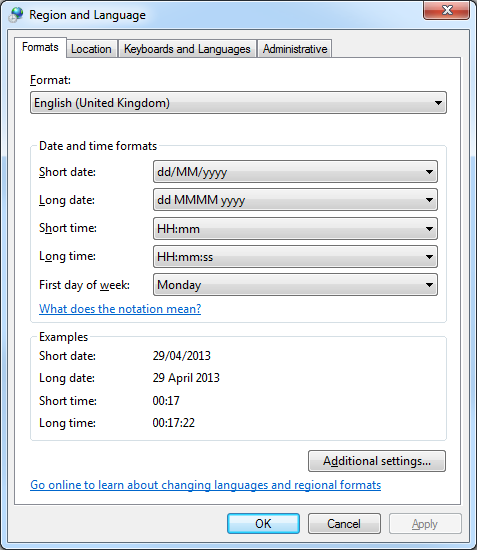Open the Format language dropdown

[x=238, y=103]
